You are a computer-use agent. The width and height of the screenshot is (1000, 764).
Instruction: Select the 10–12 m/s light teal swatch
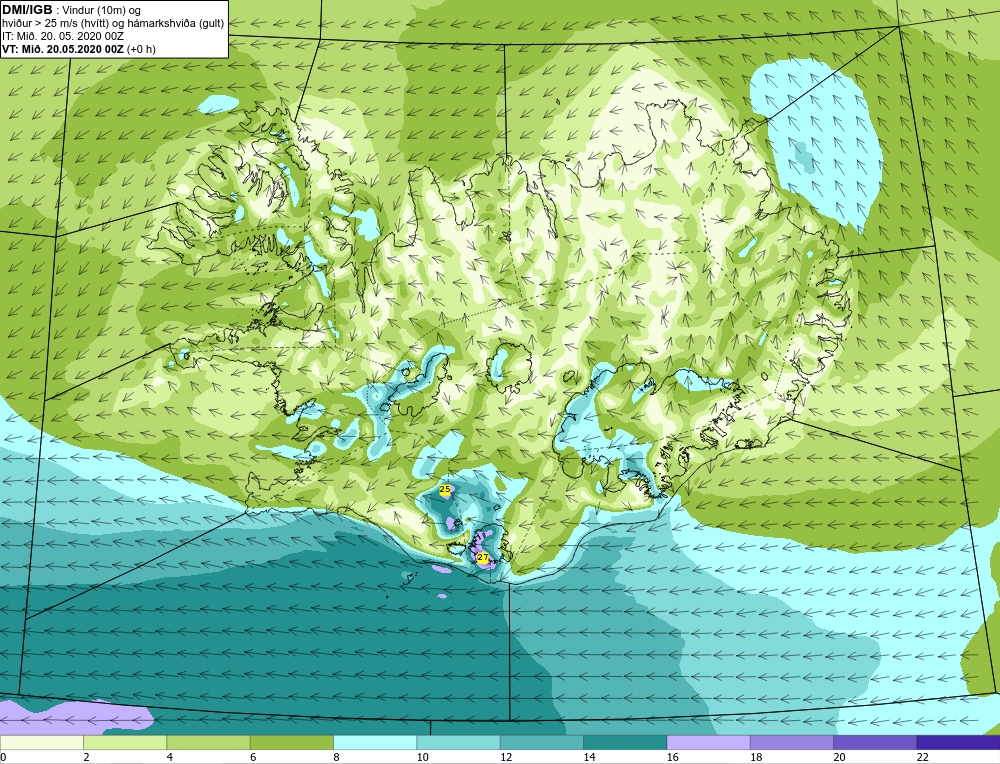tap(458, 742)
